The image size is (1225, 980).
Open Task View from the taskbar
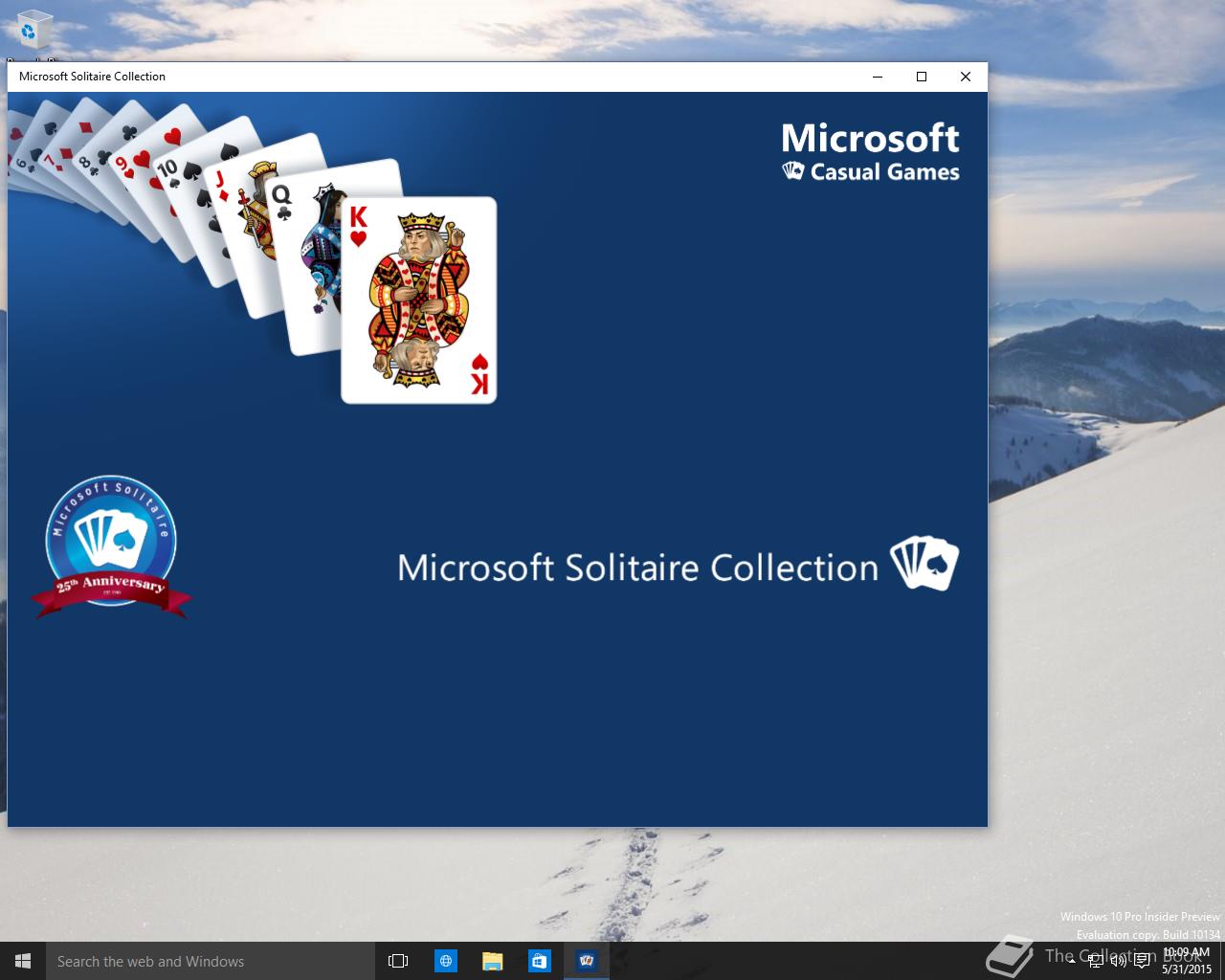(398, 961)
